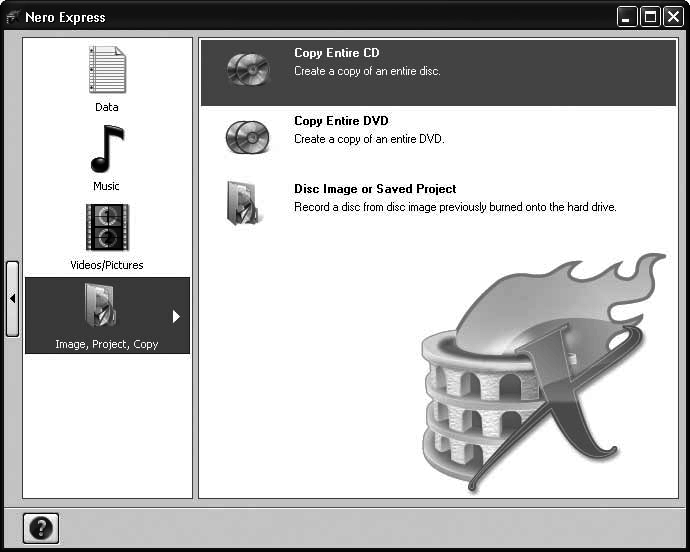
Task: Expand the arrow beside Image, Project, Copy
Action: click(x=176, y=316)
